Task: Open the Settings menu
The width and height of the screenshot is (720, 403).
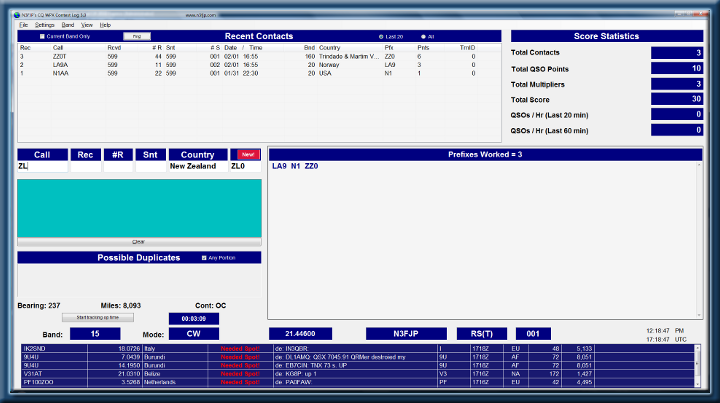Action: (44, 24)
